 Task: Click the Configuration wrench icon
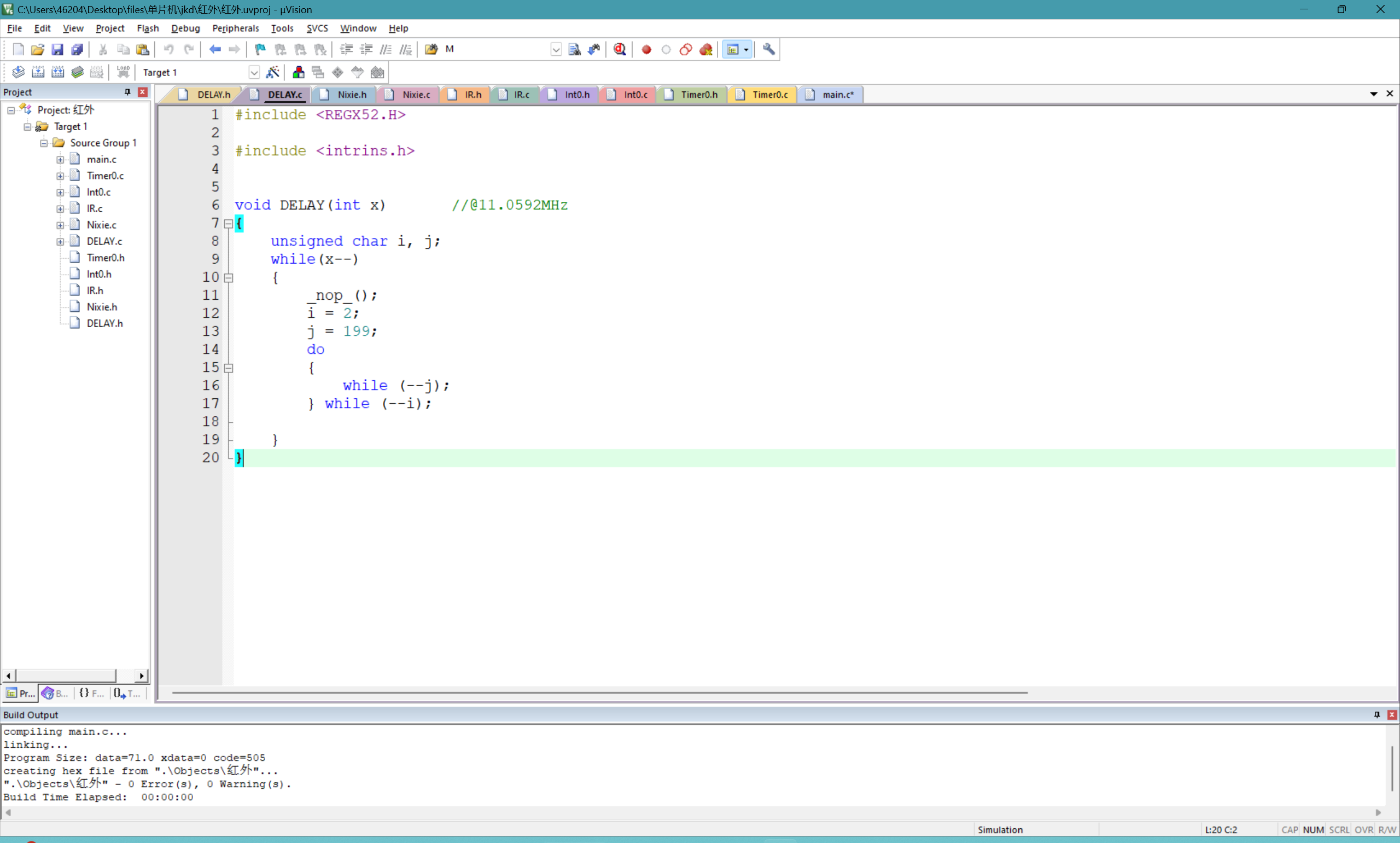click(x=768, y=49)
